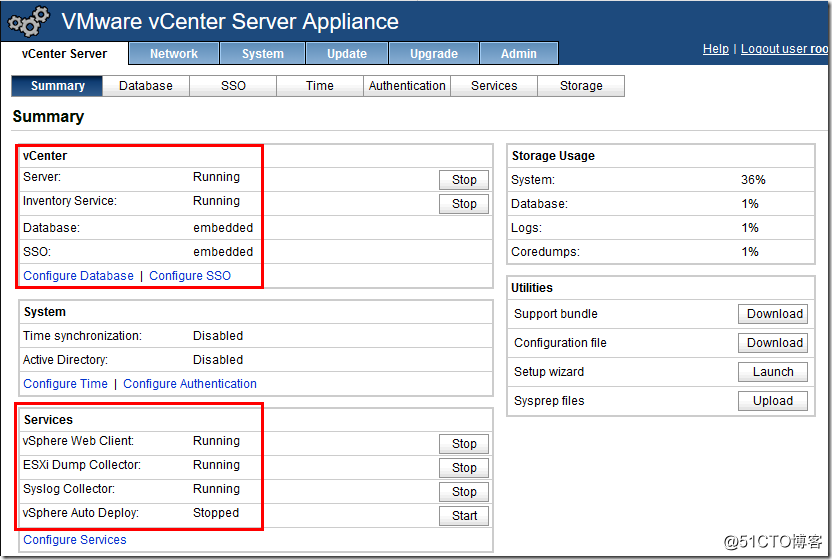
Task: Open the Upgrade tab
Action: point(434,54)
